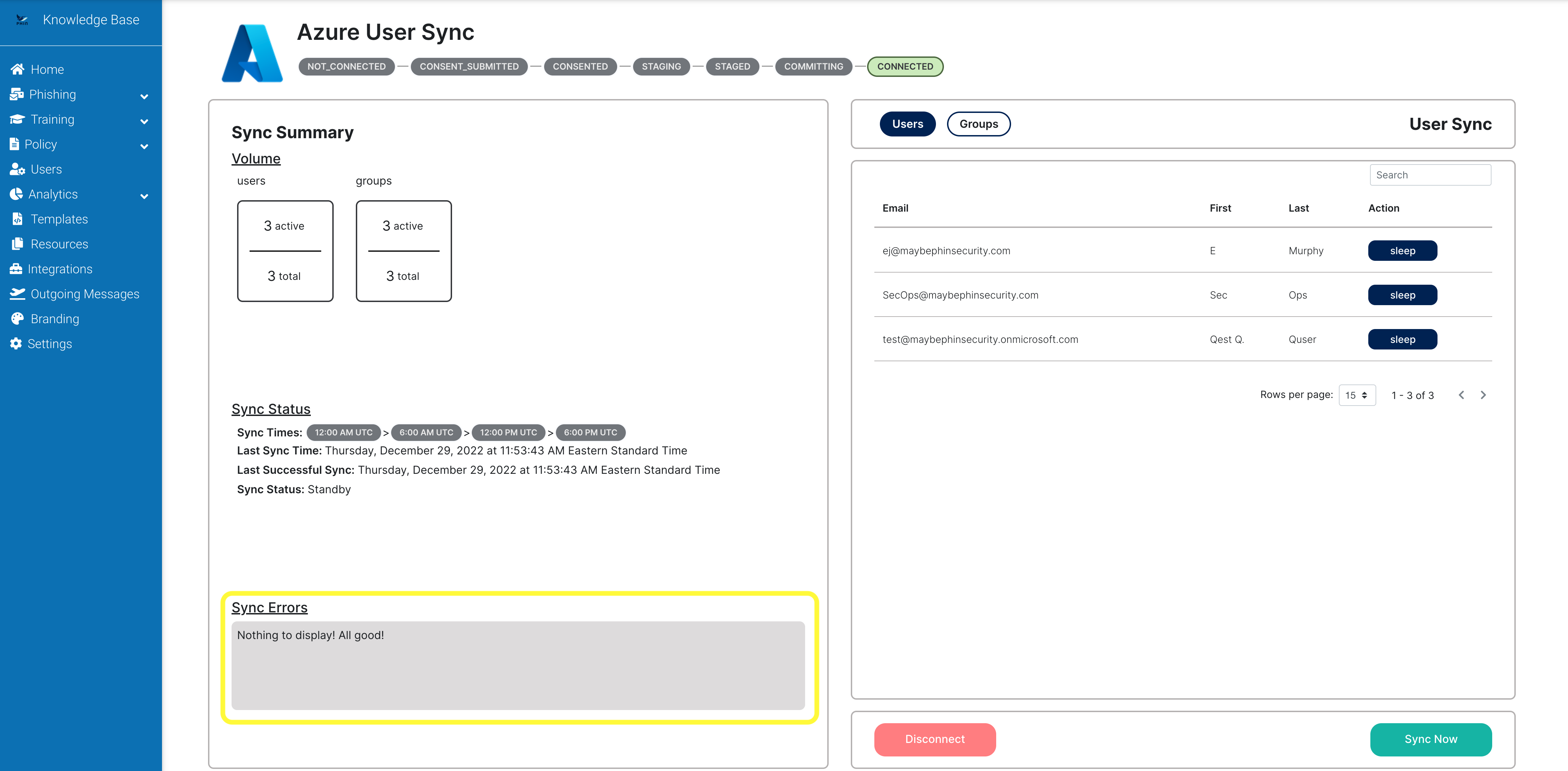This screenshot has height=771, width=1568.
Task: Click the Phishing icon in sidebar
Action: (16, 95)
